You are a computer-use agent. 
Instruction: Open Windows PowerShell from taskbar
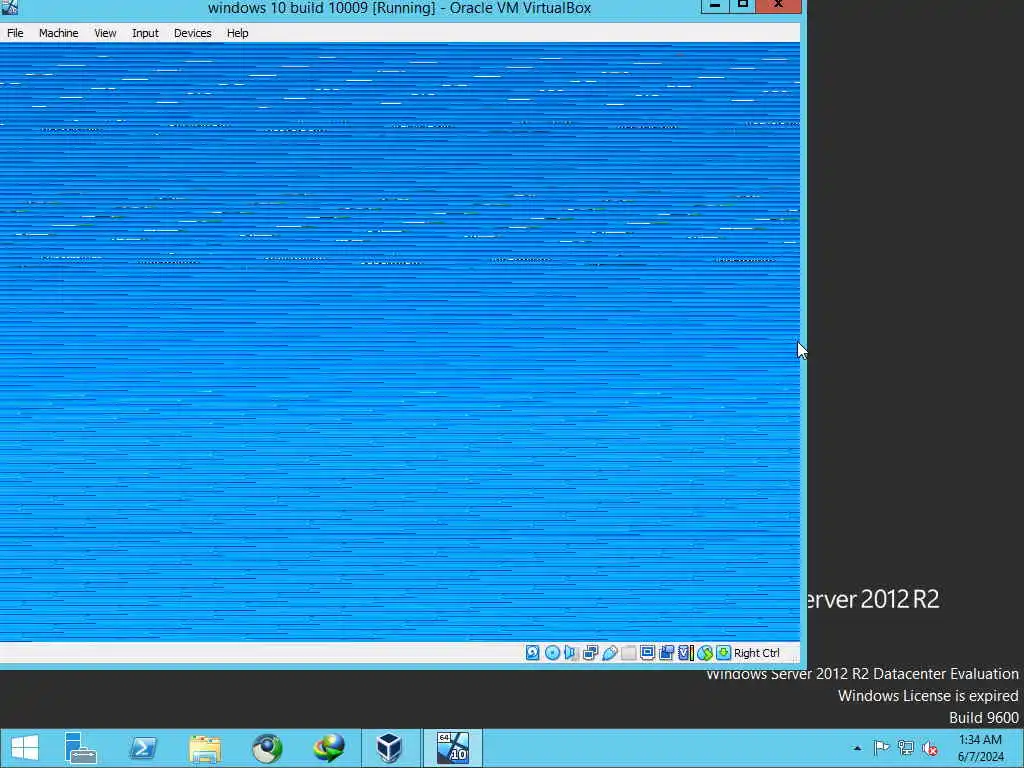click(x=143, y=748)
